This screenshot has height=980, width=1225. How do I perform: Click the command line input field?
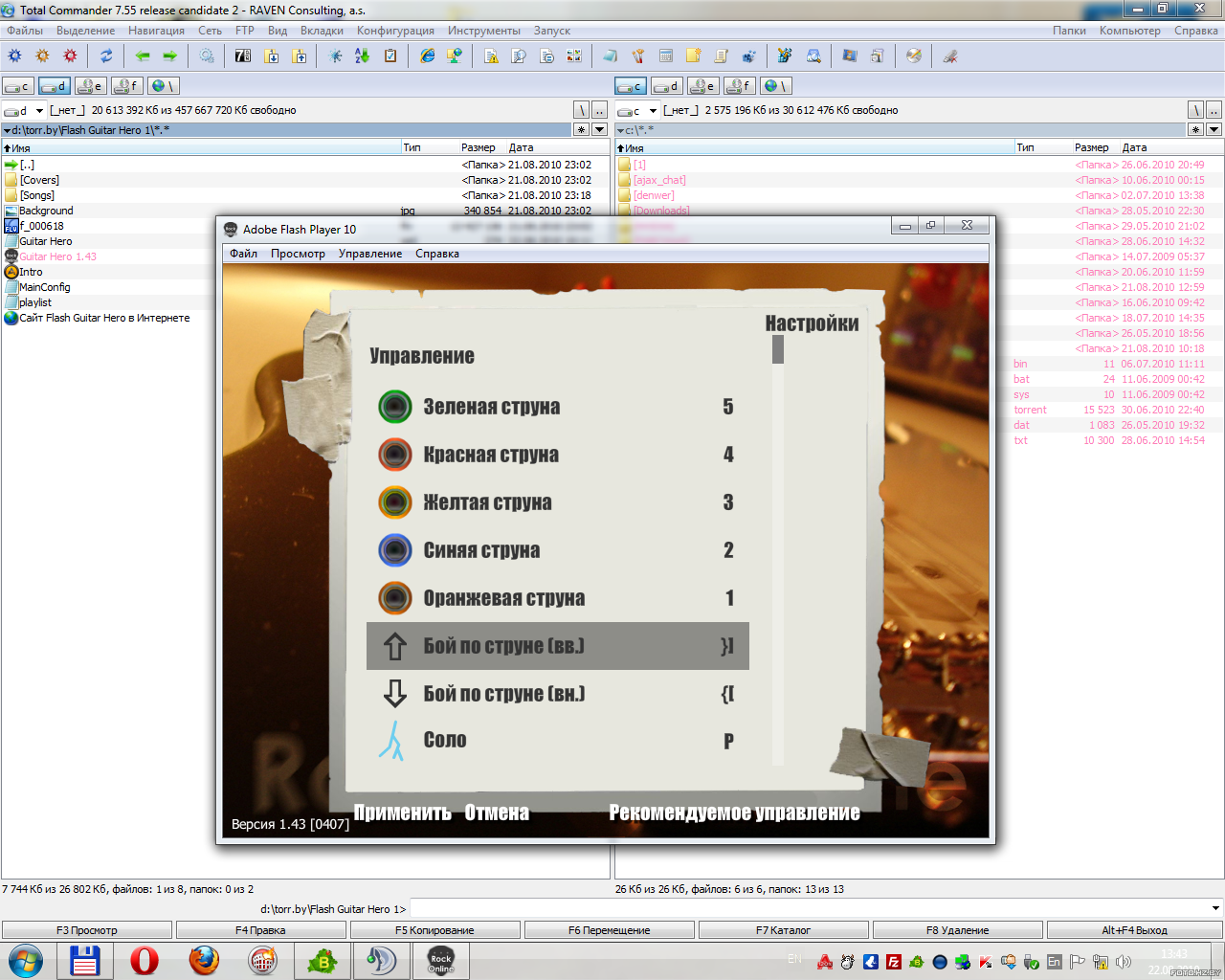coord(816,909)
